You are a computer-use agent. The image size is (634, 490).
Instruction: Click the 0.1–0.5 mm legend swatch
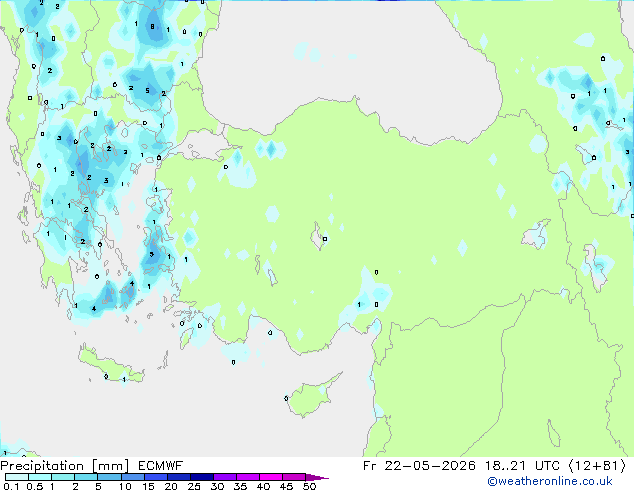(x=17, y=477)
